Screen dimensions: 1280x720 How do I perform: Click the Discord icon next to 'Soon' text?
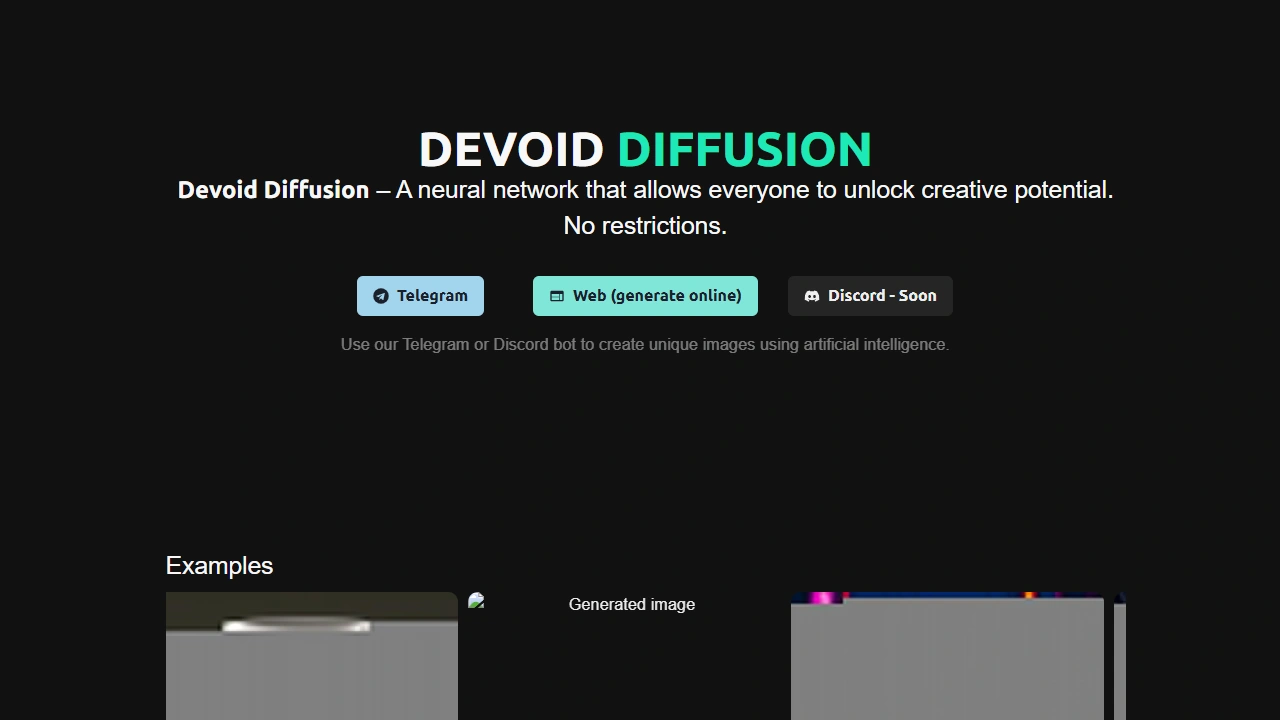pos(812,296)
